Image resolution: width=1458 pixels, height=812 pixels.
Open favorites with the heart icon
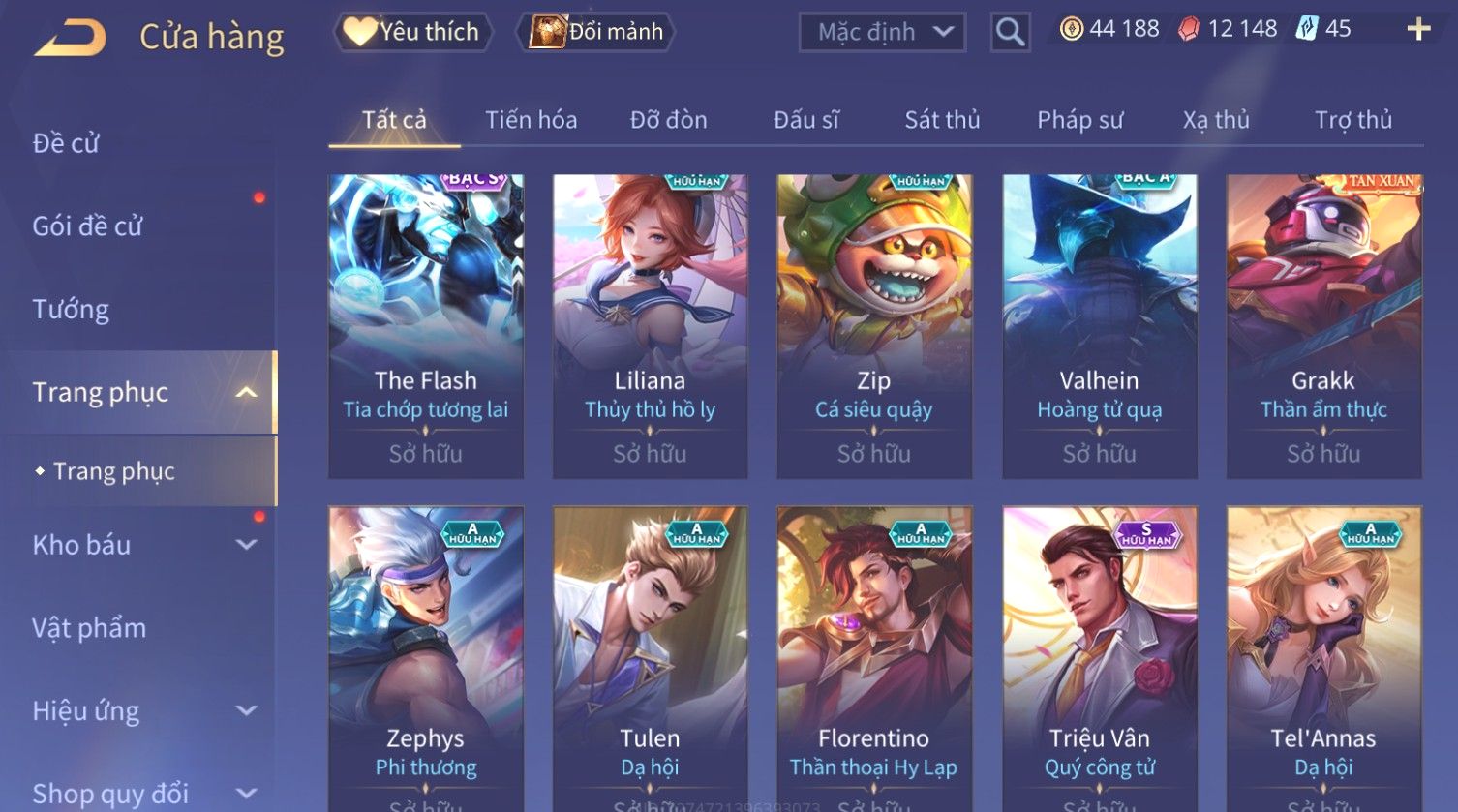click(x=358, y=32)
